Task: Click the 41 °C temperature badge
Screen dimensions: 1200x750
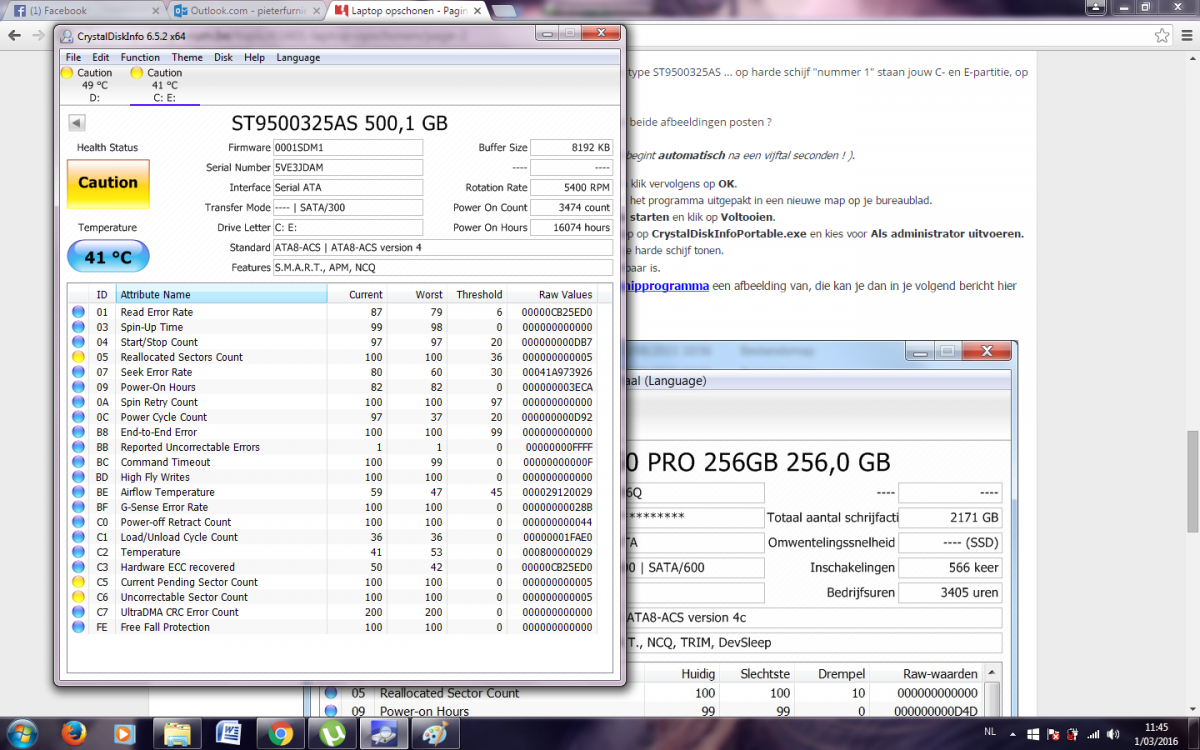Action: [x=108, y=257]
